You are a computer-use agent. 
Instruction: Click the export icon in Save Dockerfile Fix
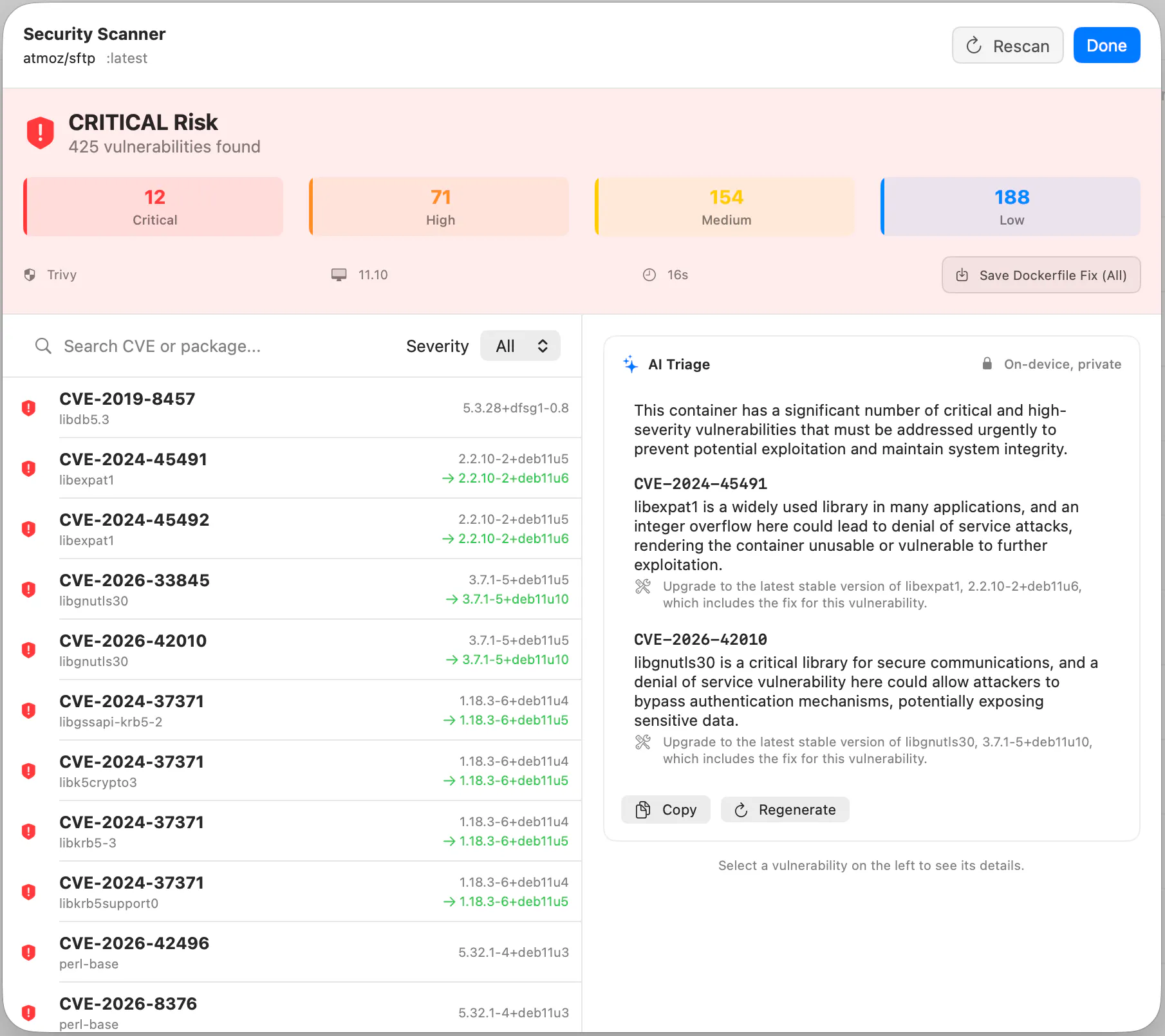click(962, 275)
